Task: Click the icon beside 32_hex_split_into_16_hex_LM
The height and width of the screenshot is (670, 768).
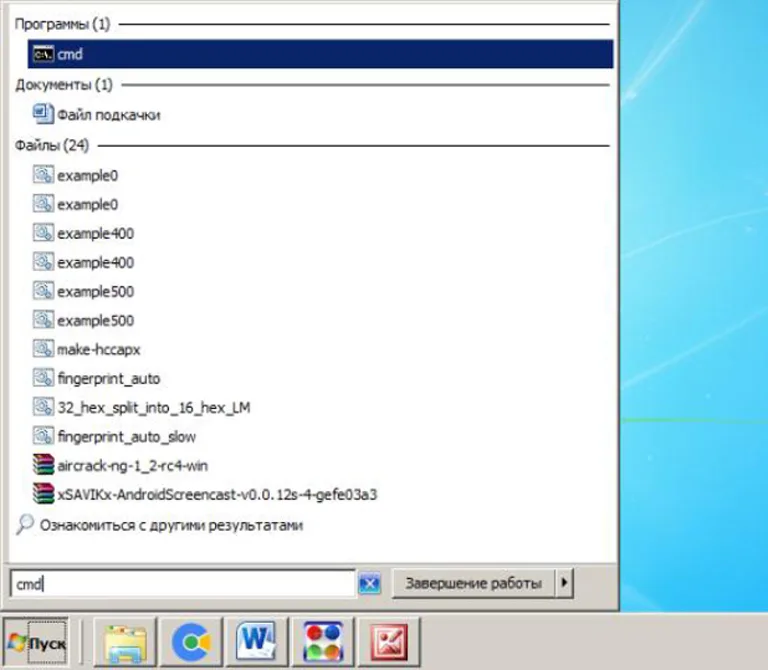Action: pyautogui.click(x=43, y=407)
